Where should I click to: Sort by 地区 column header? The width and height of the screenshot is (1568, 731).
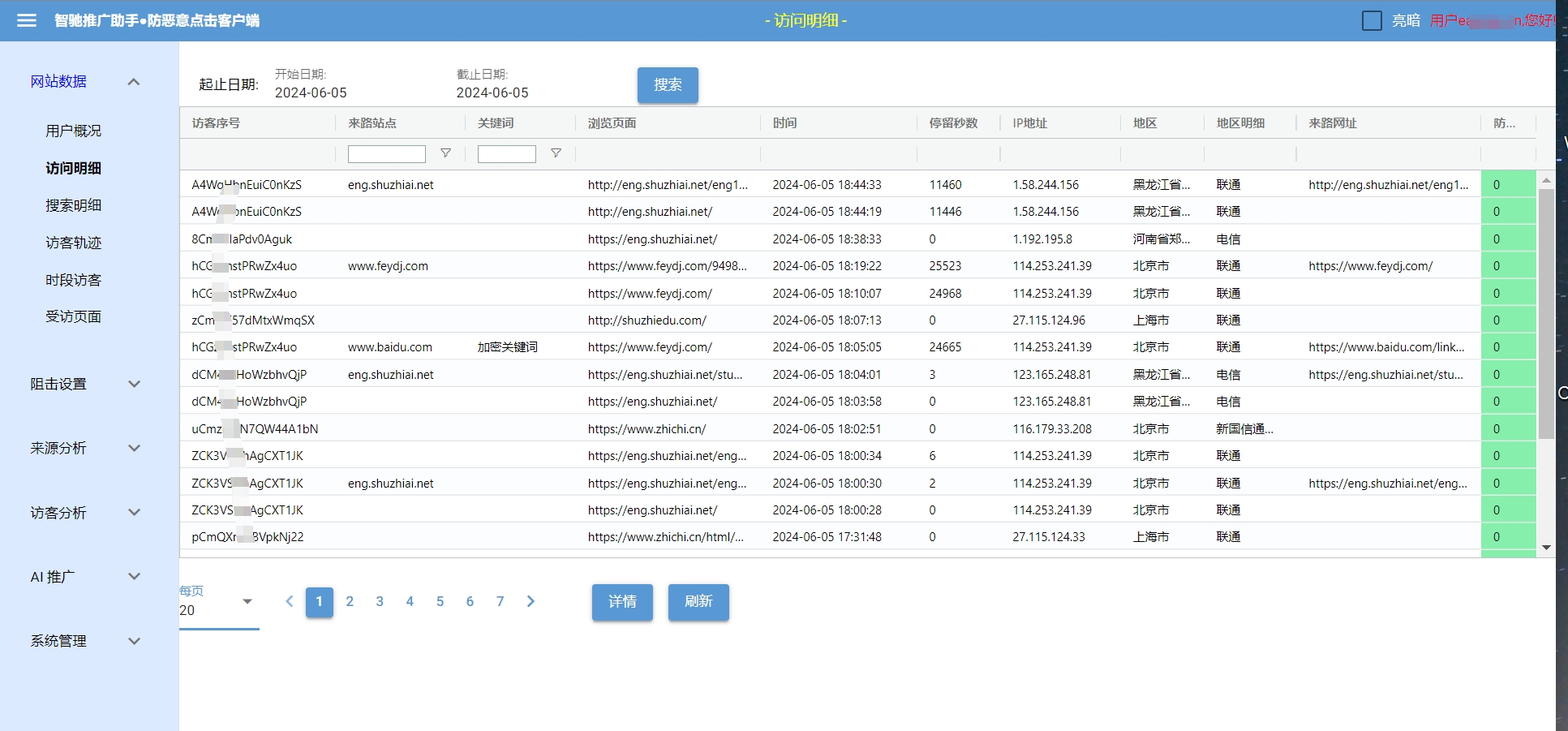point(1145,123)
